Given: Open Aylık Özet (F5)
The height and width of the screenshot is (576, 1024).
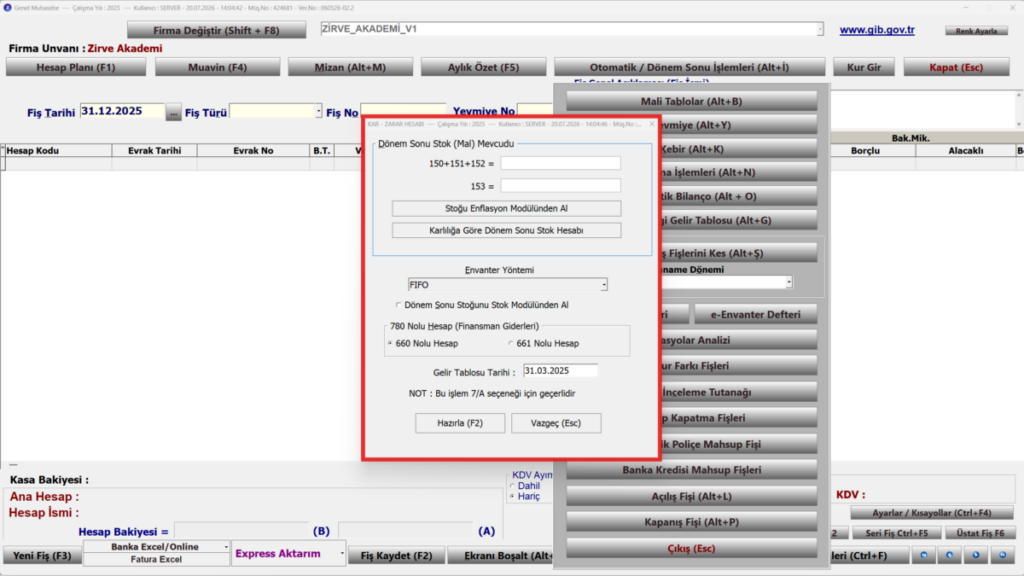Looking at the screenshot, I should (x=483, y=67).
